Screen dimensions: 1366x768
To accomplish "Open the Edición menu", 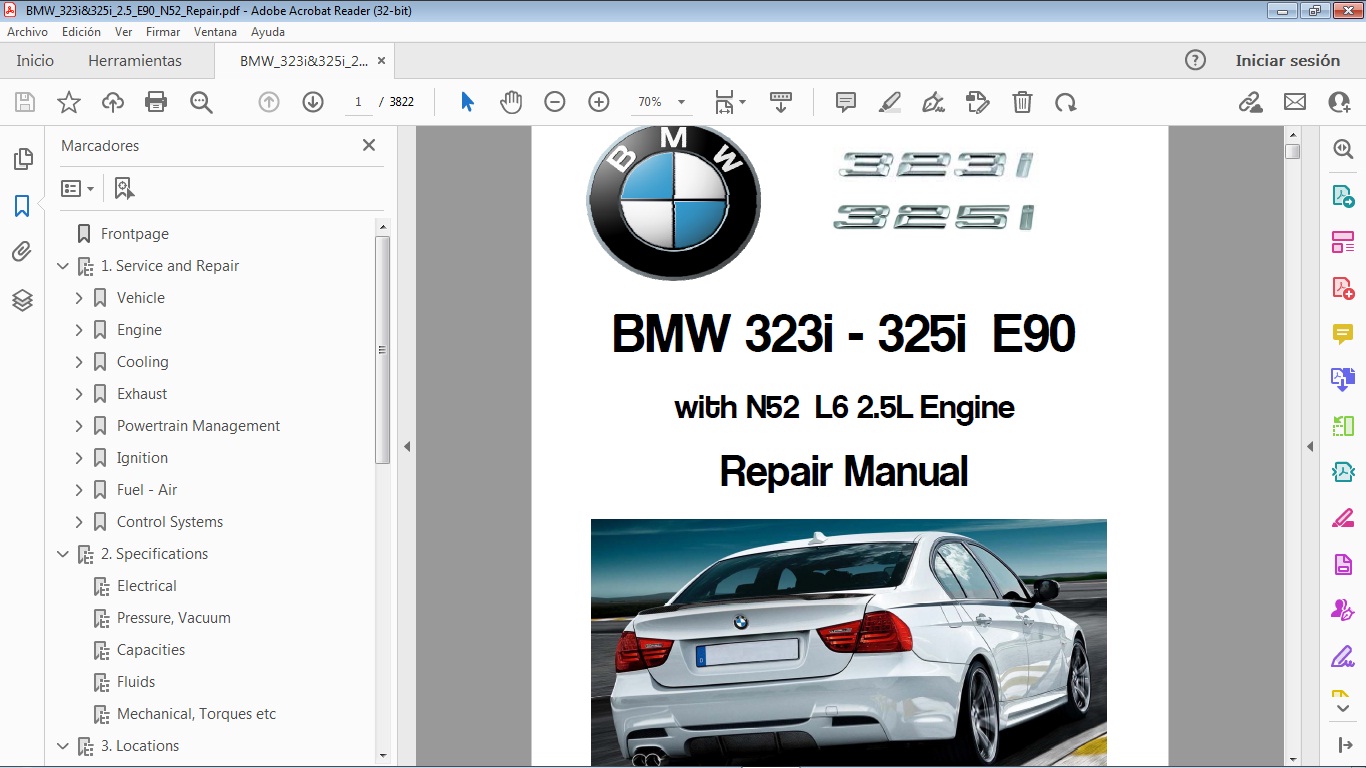I will 81,32.
